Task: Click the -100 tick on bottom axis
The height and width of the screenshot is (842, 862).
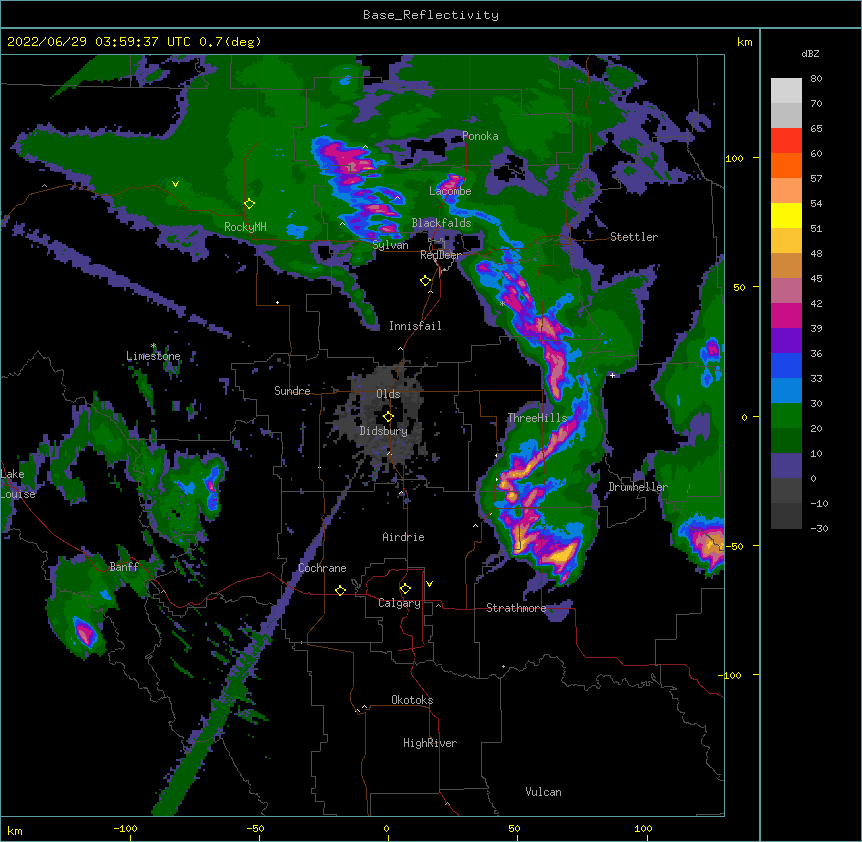Action: click(x=125, y=828)
